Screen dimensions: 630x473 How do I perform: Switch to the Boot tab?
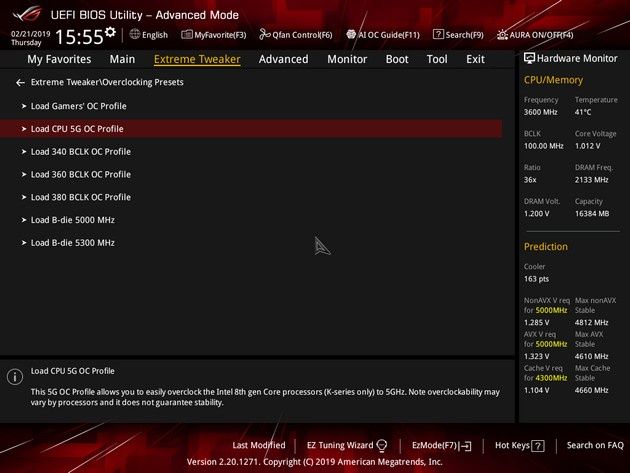pos(397,59)
